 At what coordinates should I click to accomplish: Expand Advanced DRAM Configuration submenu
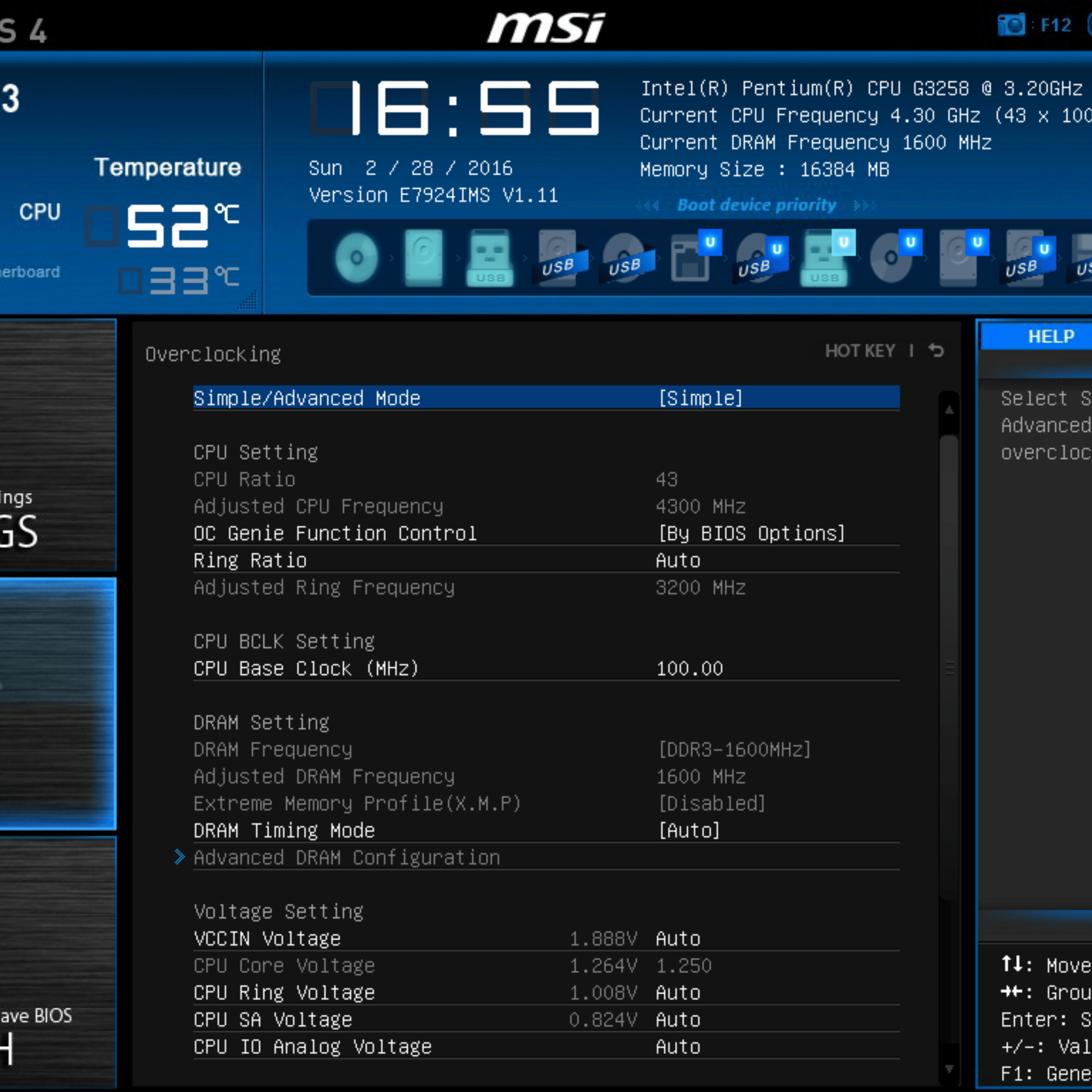click(x=546, y=857)
